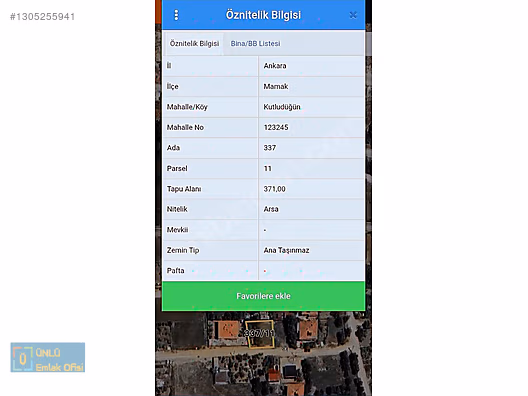Select the Ankara province value
This screenshot has width=528, height=396.
click(x=275, y=66)
